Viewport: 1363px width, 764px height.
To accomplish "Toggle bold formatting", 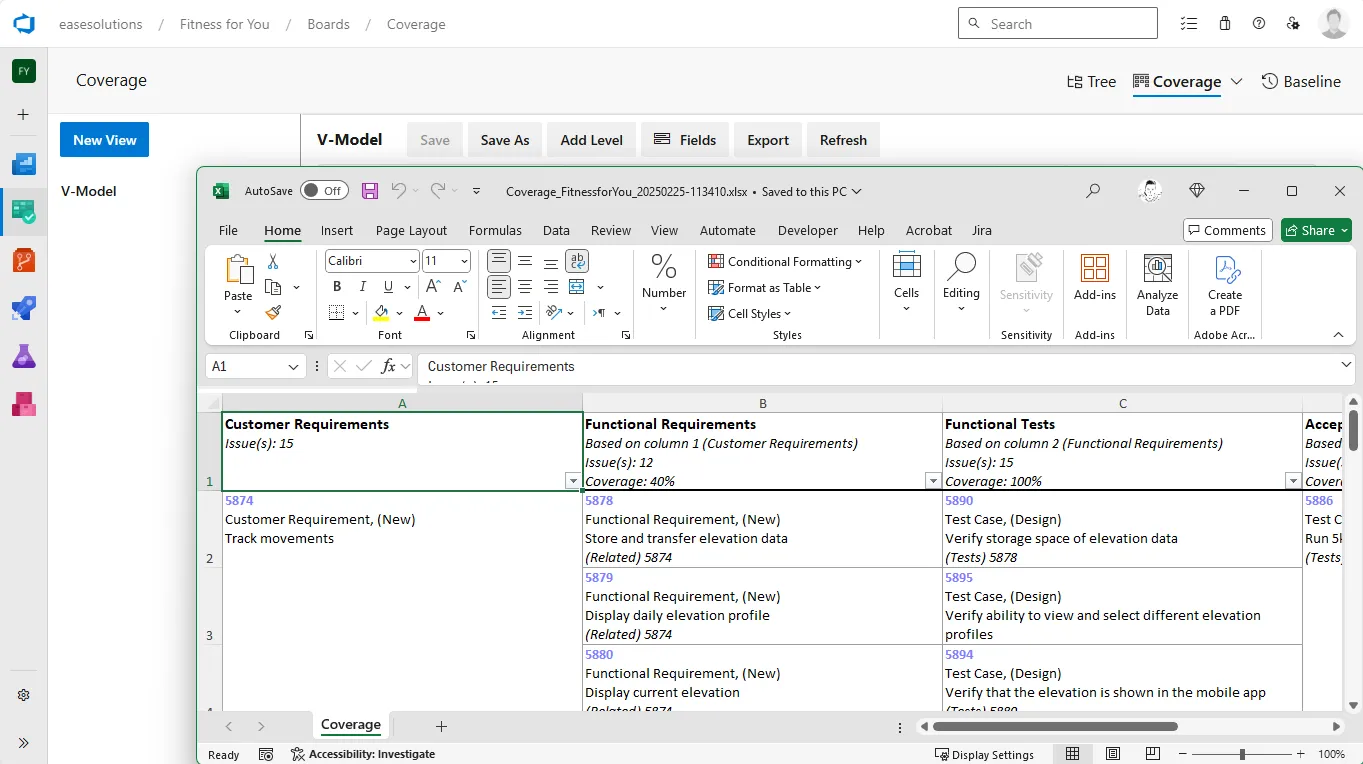I will pyautogui.click(x=337, y=286).
